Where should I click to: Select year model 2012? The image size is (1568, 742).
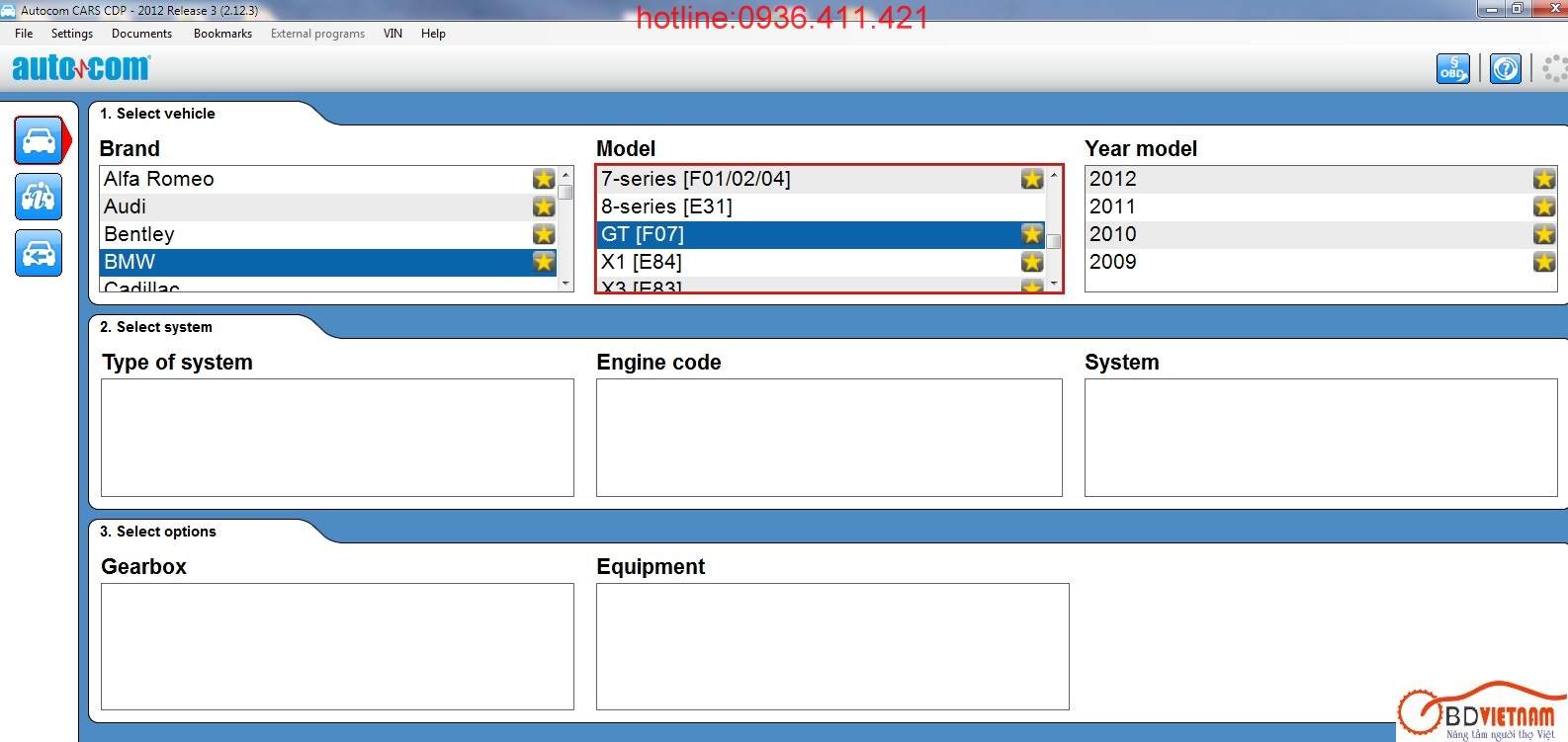pos(1321,179)
